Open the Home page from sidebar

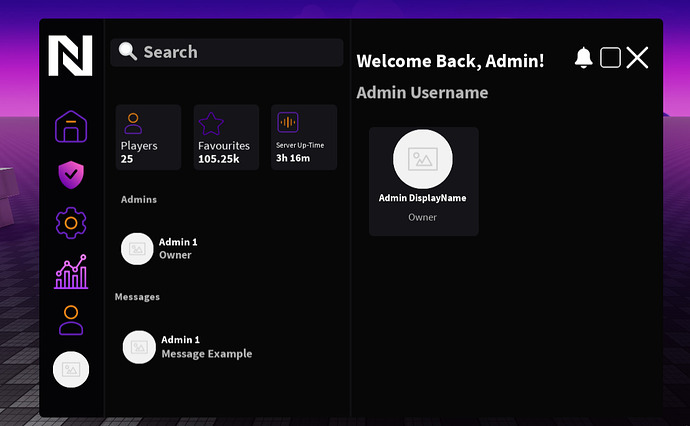click(71, 127)
